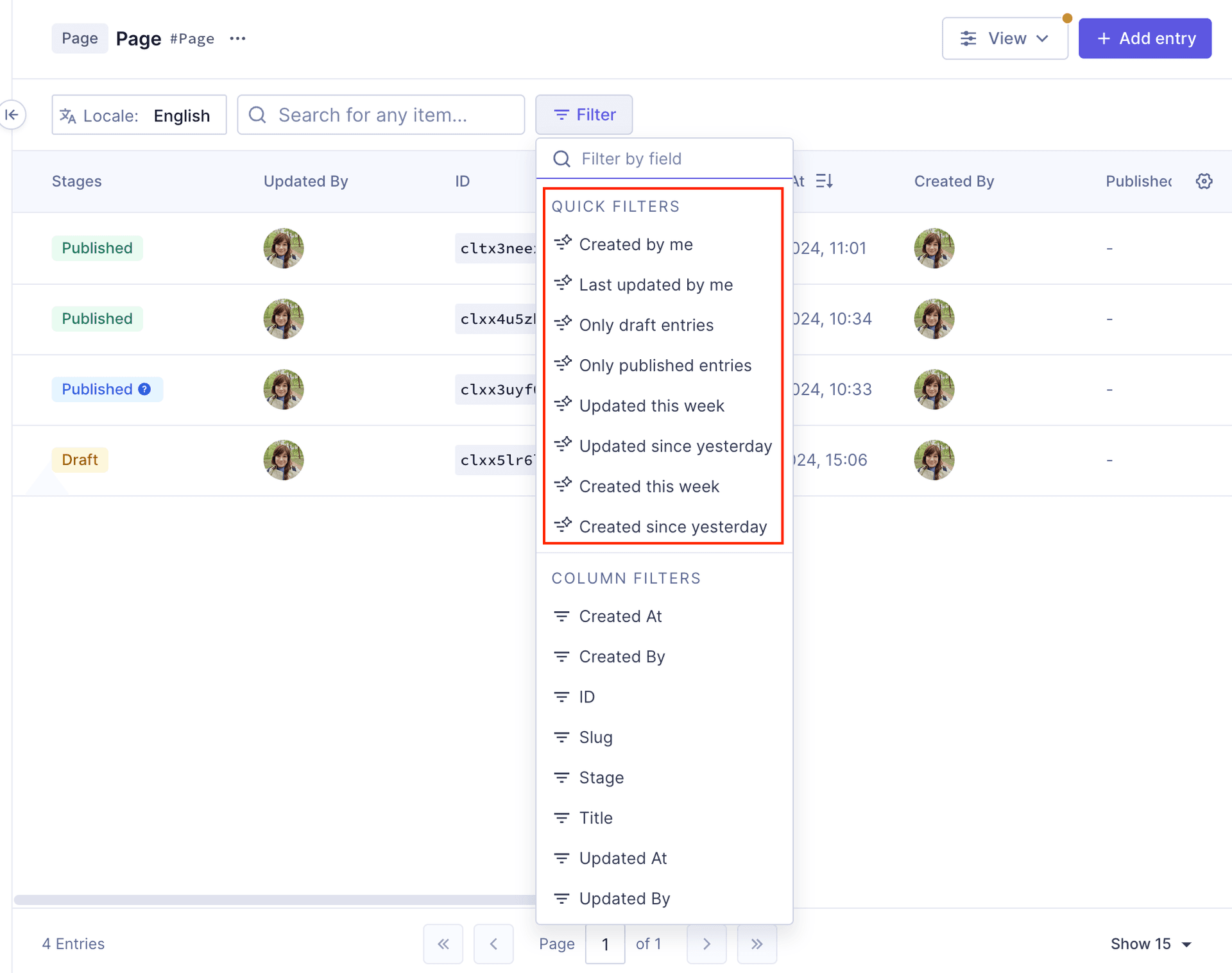1232x973 pixels.
Task: Jump to the last page with double-right arrows
Action: coord(757,943)
